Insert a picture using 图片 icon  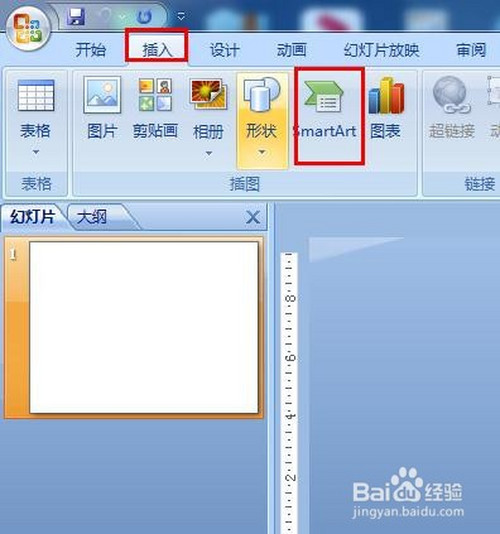point(102,95)
